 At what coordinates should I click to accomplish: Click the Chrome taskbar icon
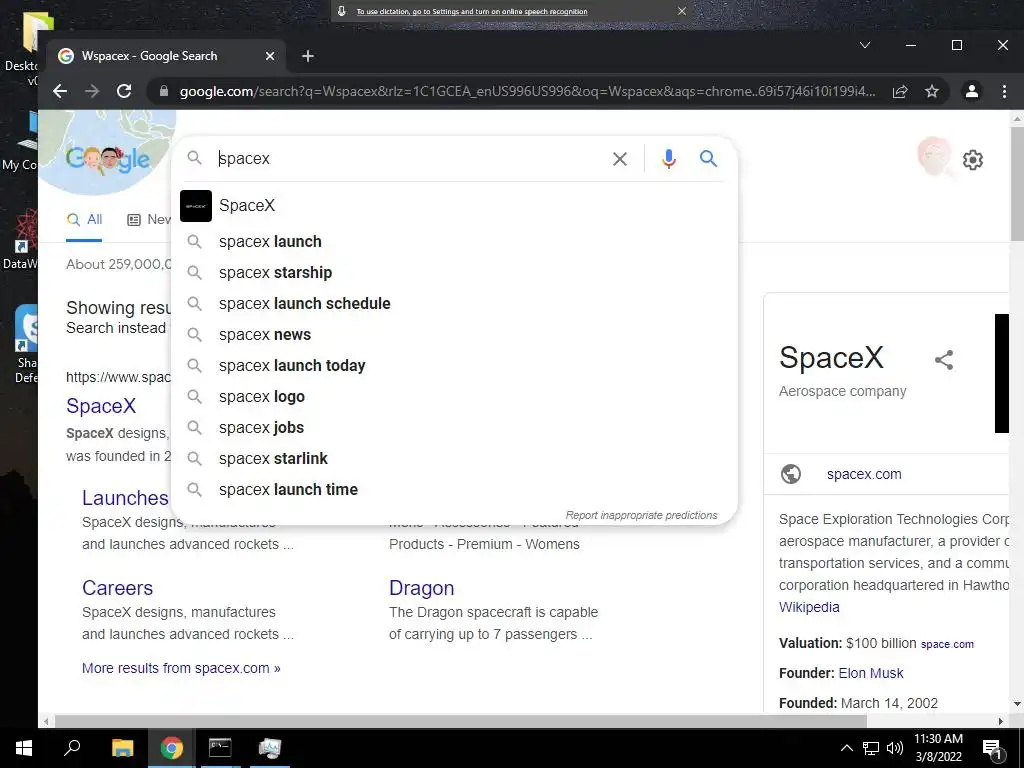pyautogui.click(x=172, y=748)
